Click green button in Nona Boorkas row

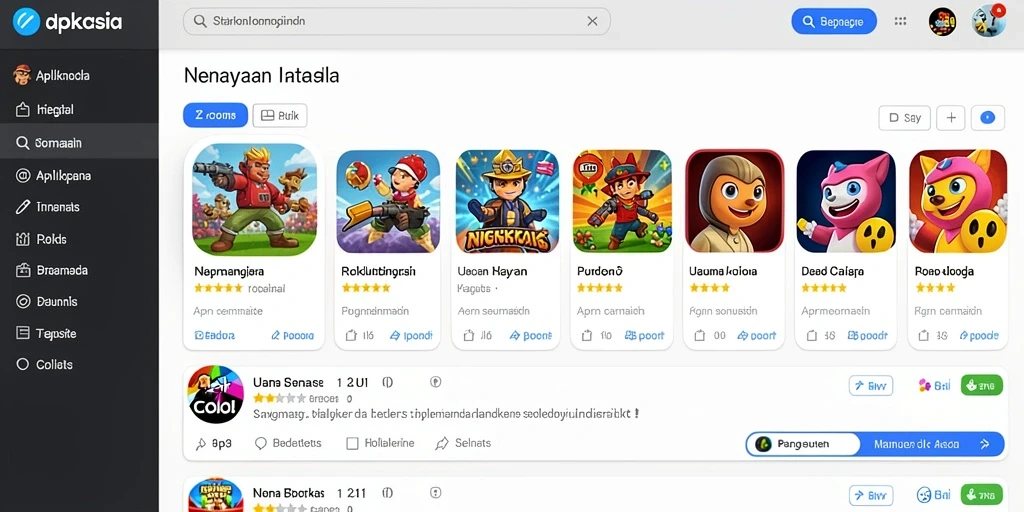pos(982,495)
